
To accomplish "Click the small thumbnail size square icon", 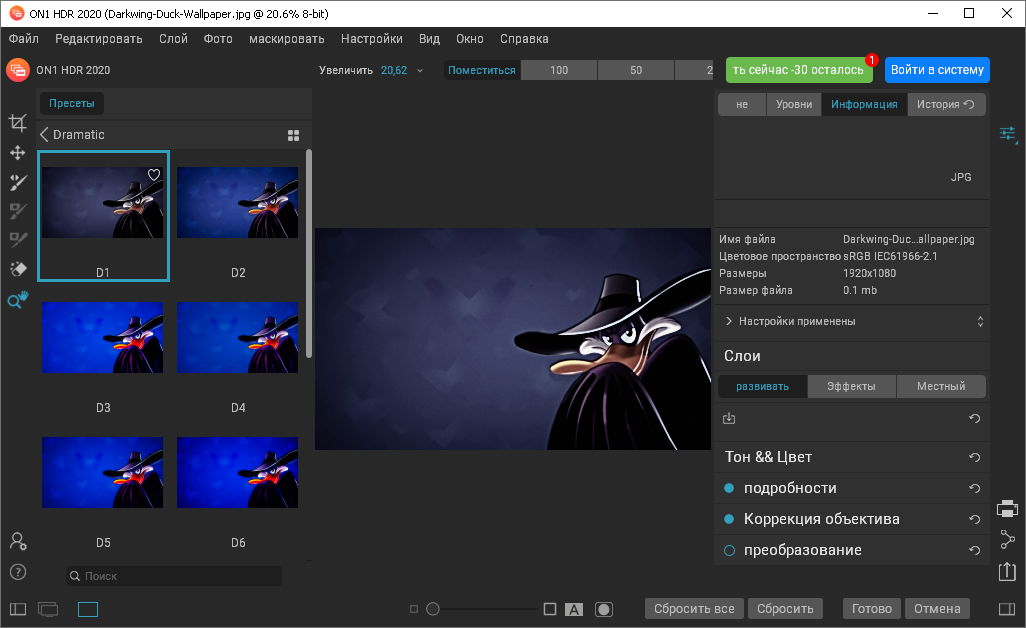I will (x=414, y=609).
